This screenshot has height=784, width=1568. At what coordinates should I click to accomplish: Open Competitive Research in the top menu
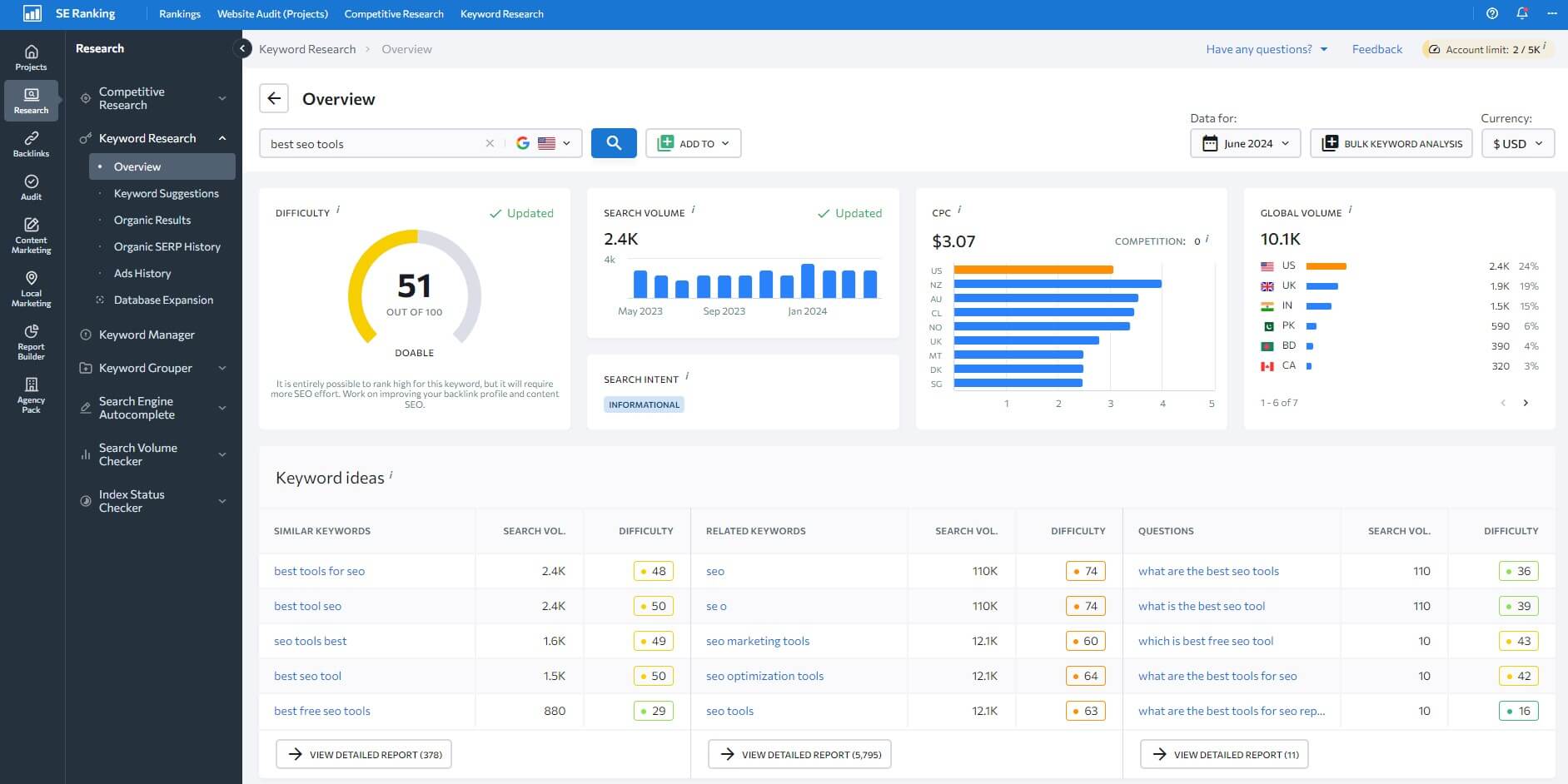(x=394, y=14)
